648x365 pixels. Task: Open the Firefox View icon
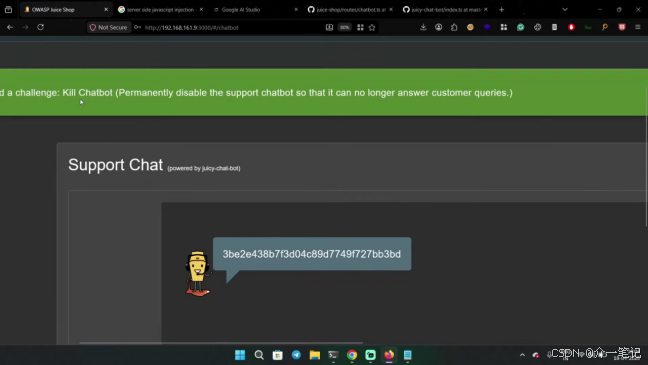click(x=8, y=10)
